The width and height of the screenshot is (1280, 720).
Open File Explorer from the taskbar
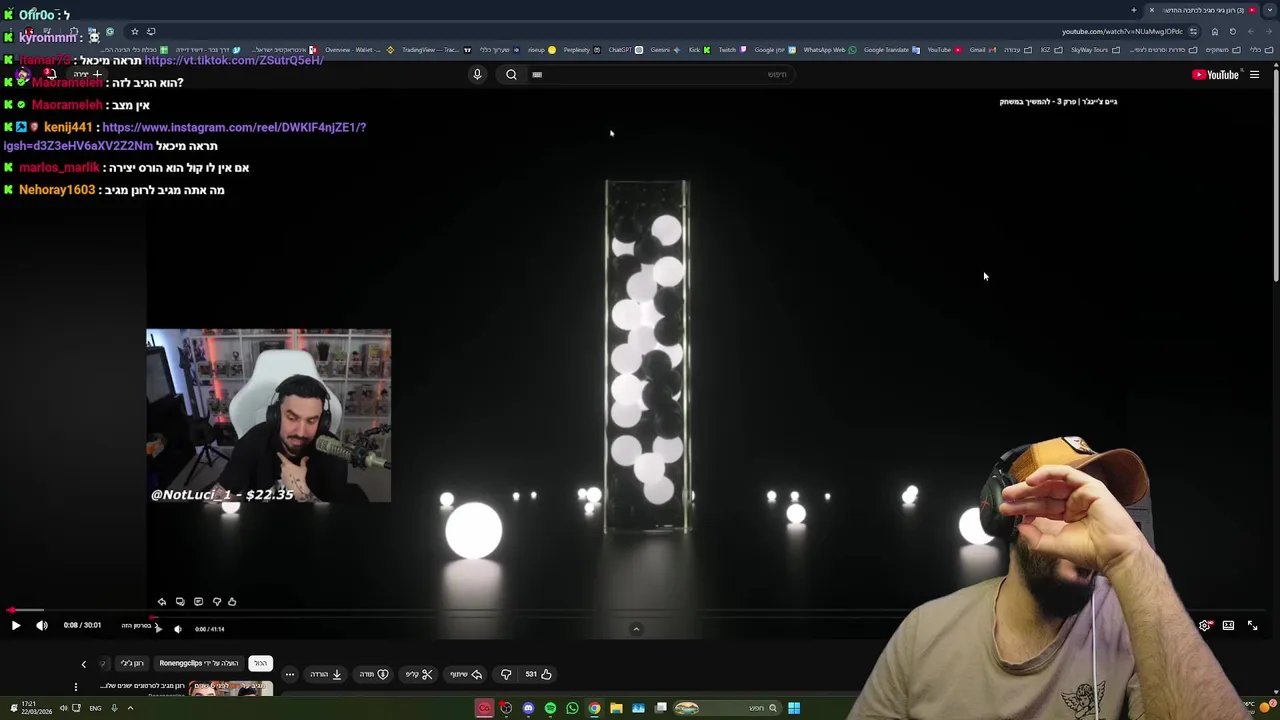click(616, 708)
